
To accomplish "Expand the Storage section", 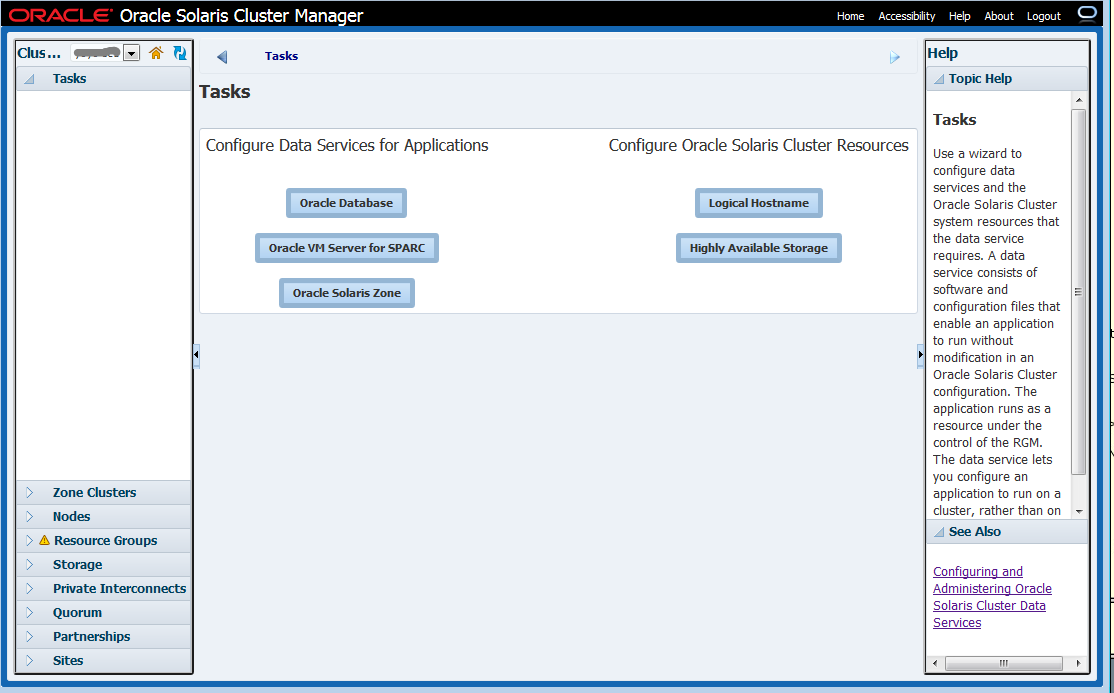I will click(29, 564).
